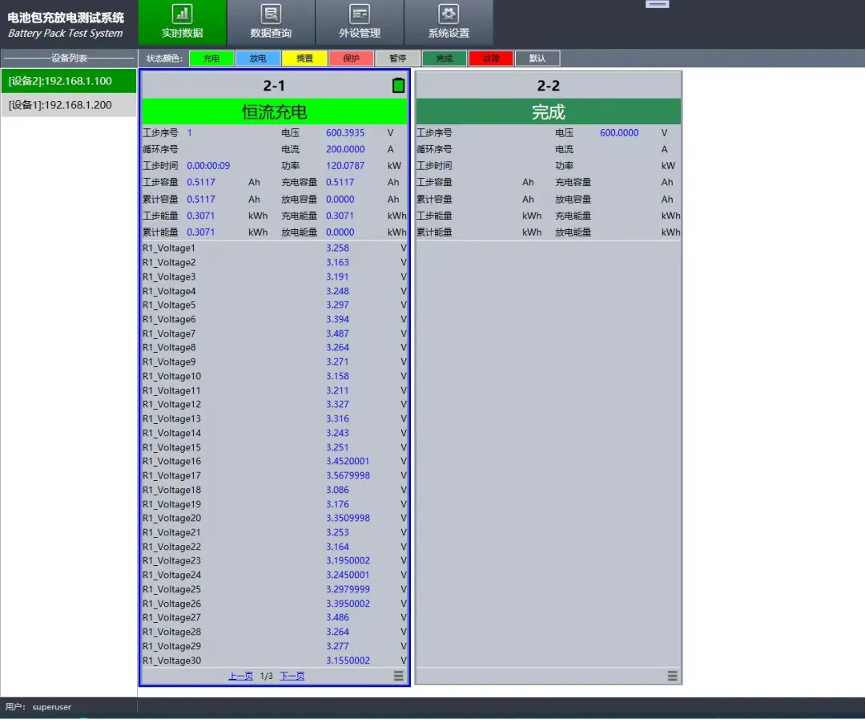This screenshot has height=720, width=866.
Task: Select device [设备1]:192.168.1.200
Action: 68,105
